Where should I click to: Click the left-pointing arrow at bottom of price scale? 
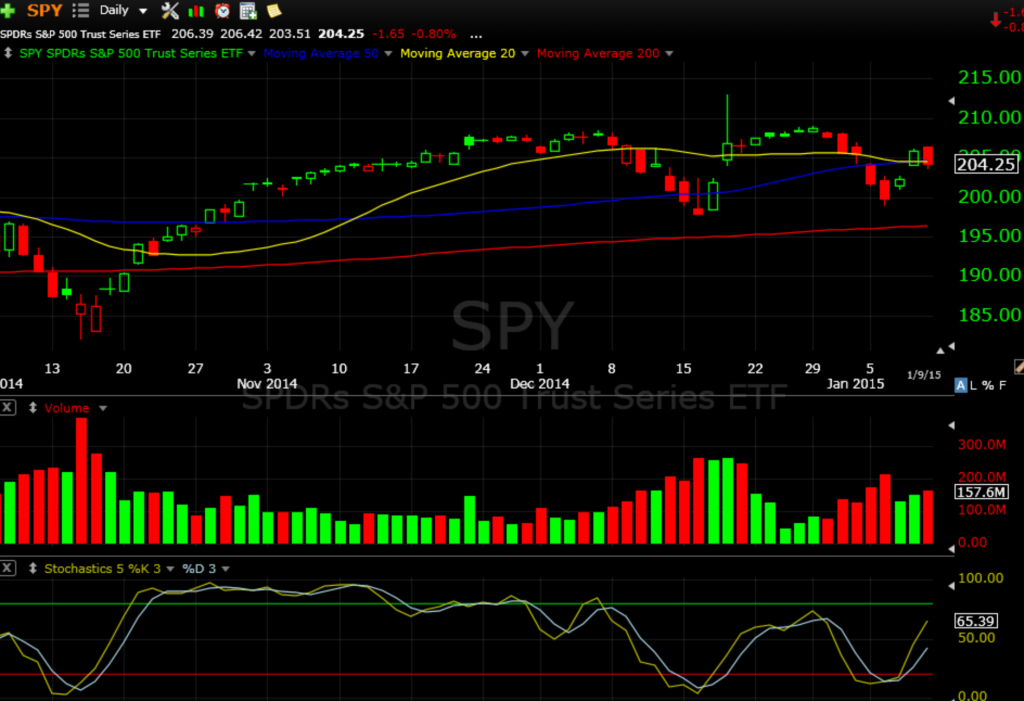pos(951,346)
